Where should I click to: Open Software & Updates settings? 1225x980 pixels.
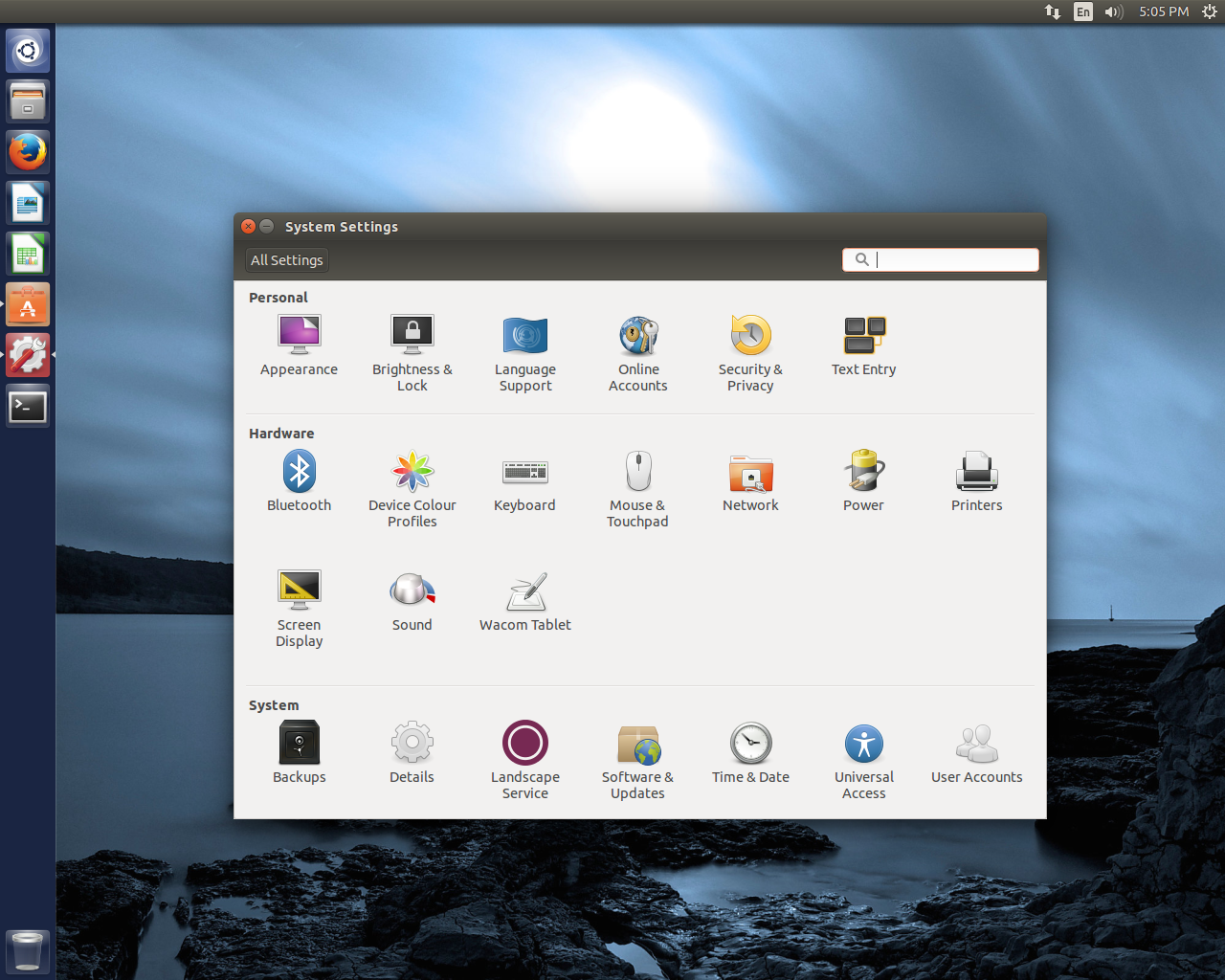637,761
